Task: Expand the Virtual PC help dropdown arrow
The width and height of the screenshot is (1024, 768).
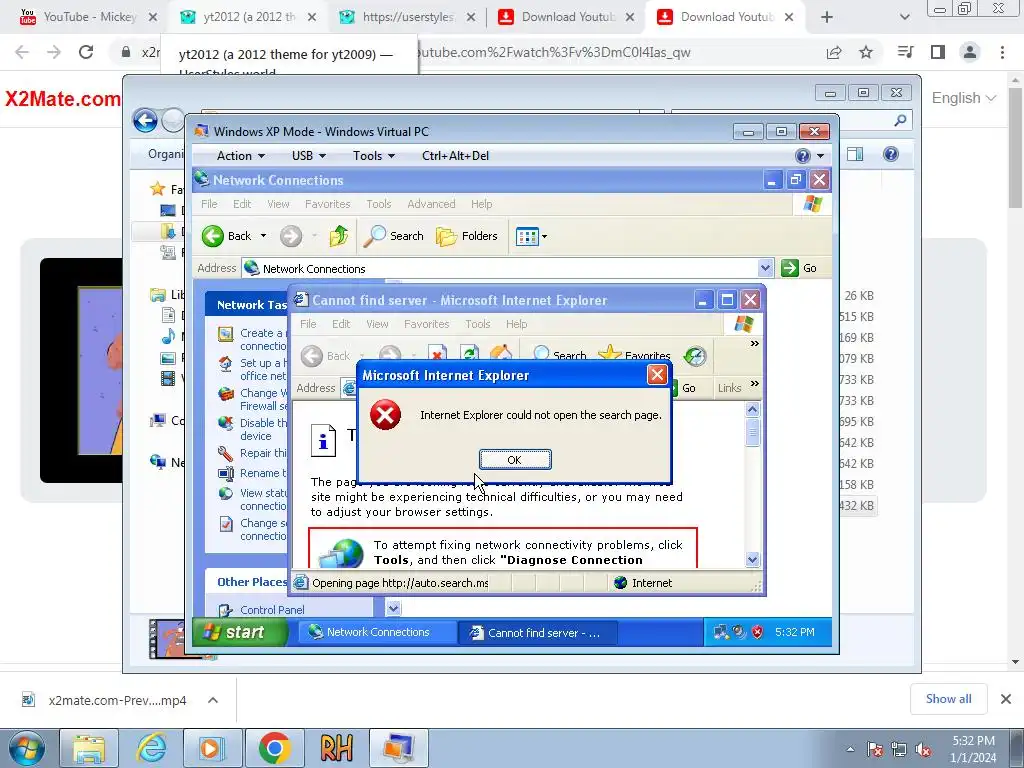Action: (x=820, y=155)
